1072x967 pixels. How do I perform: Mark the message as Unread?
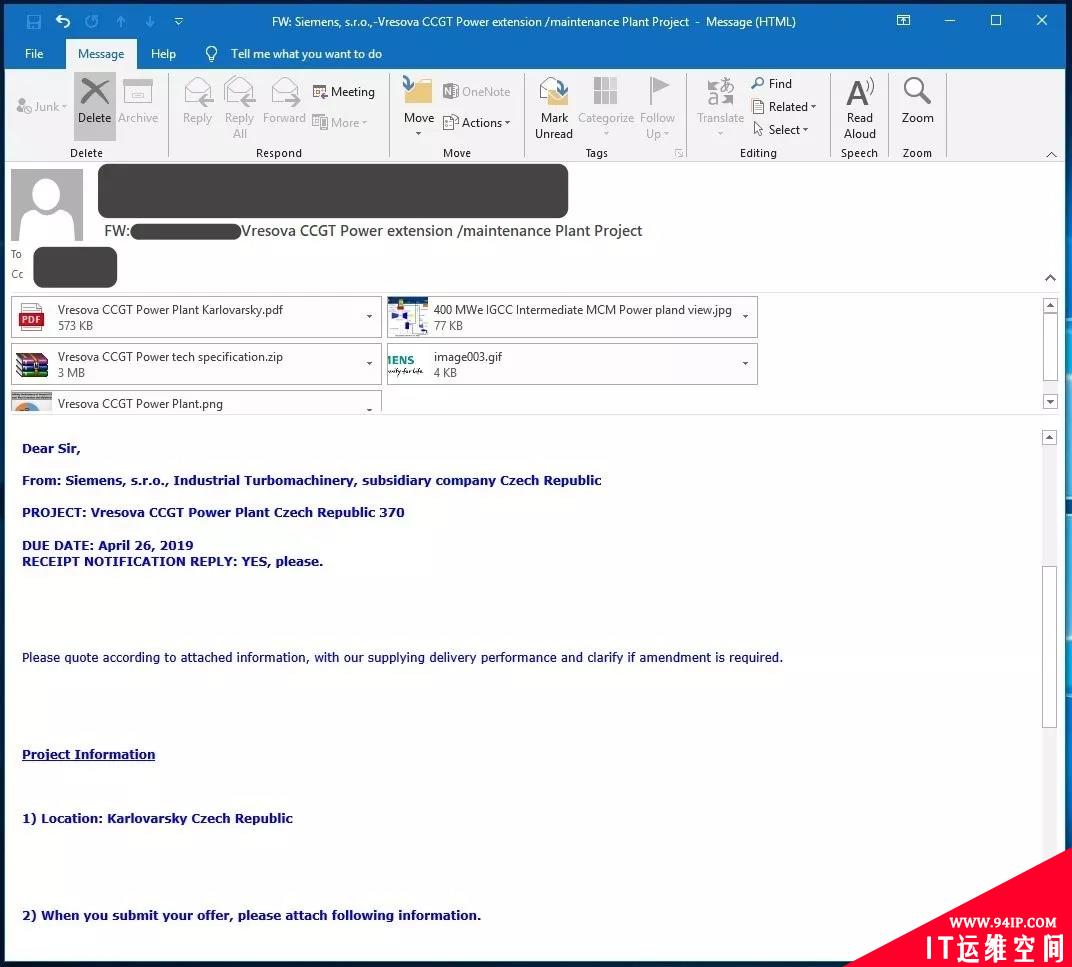click(x=554, y=107)
